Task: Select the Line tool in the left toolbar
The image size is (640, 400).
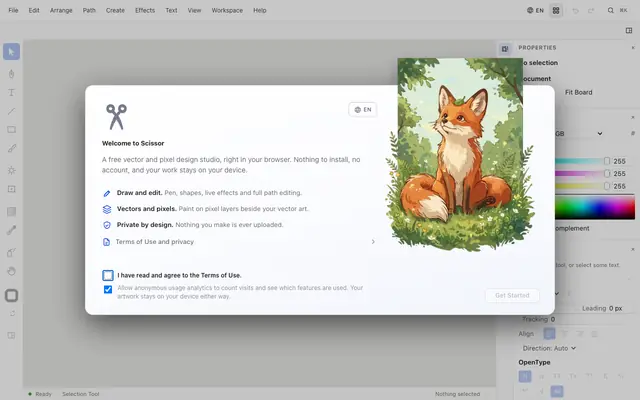Action: (x=11, y=111)
